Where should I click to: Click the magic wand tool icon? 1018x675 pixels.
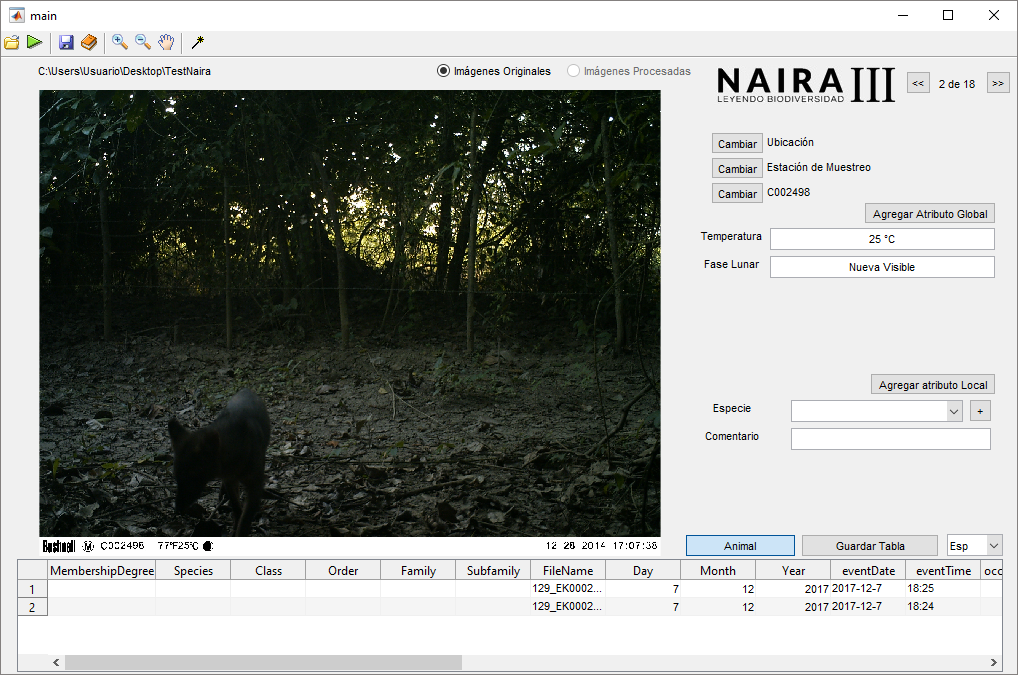tap(198, 42)
